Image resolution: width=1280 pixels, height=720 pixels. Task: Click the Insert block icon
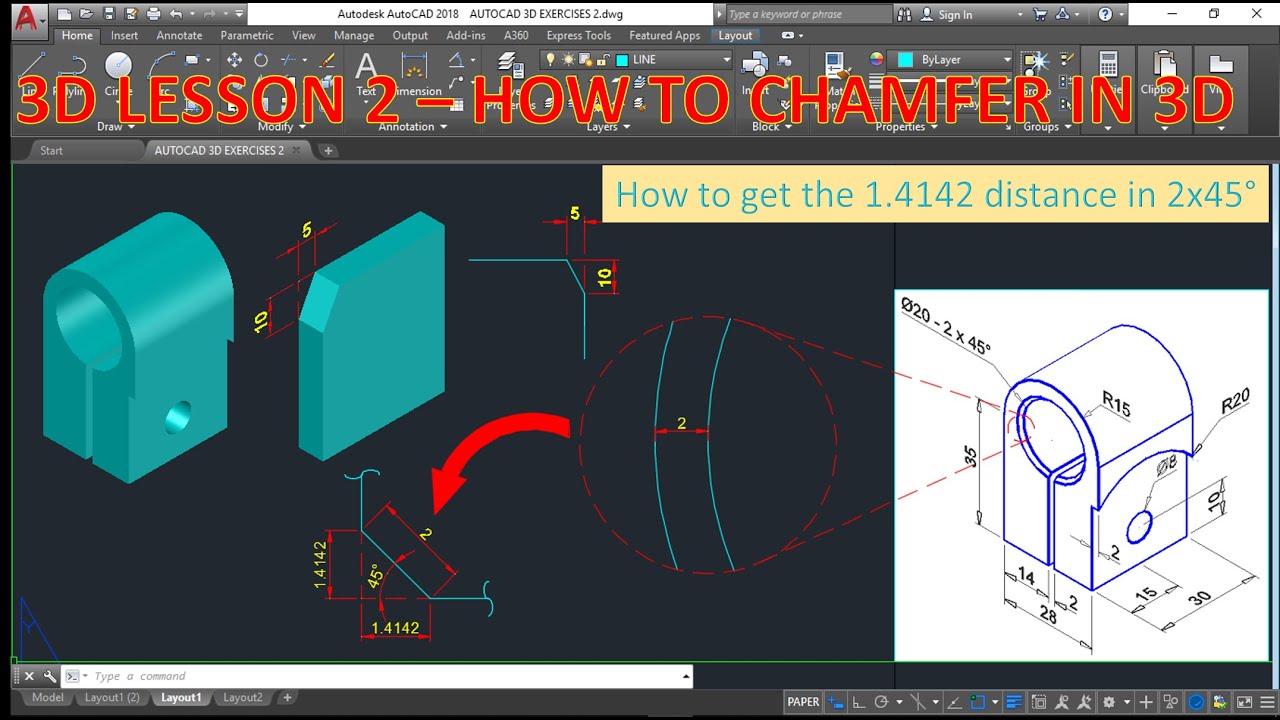[755, 65]
